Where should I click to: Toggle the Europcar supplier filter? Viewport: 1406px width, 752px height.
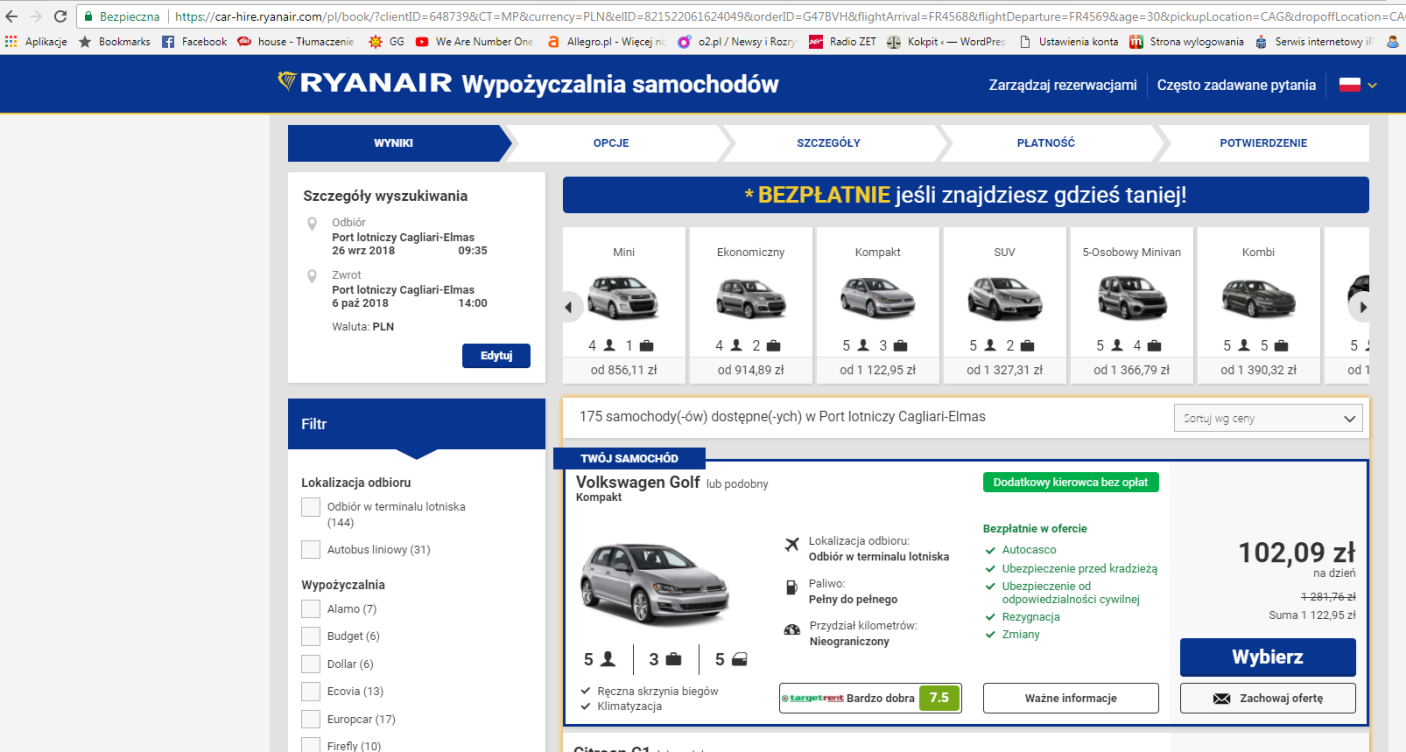(311, 719)
